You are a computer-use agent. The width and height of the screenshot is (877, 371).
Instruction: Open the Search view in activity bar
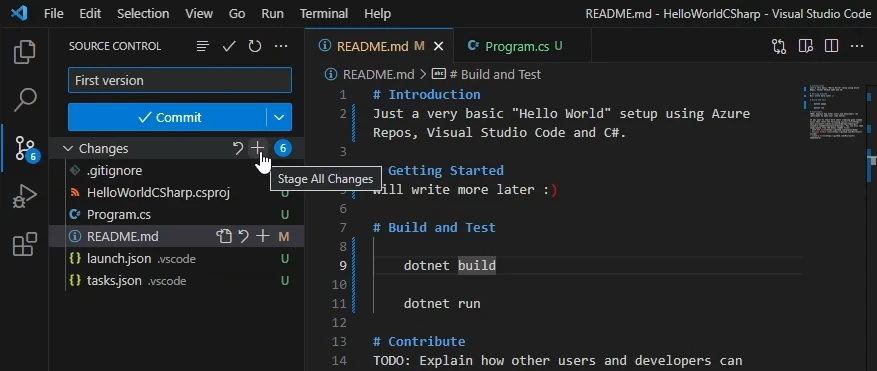pos(25,100)
